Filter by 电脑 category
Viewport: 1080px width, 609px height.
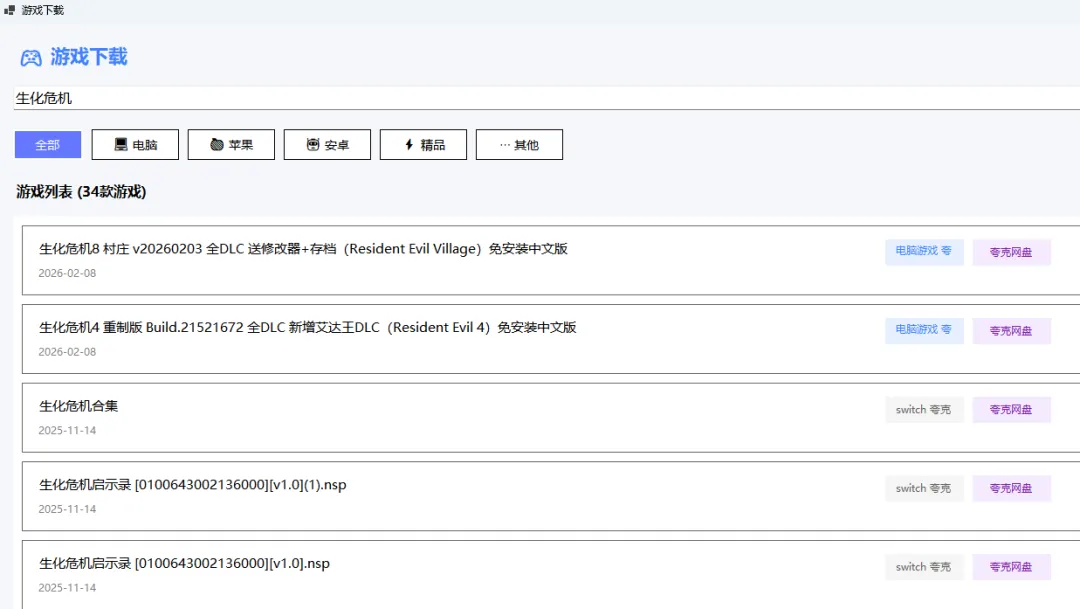tap(135, 145)
